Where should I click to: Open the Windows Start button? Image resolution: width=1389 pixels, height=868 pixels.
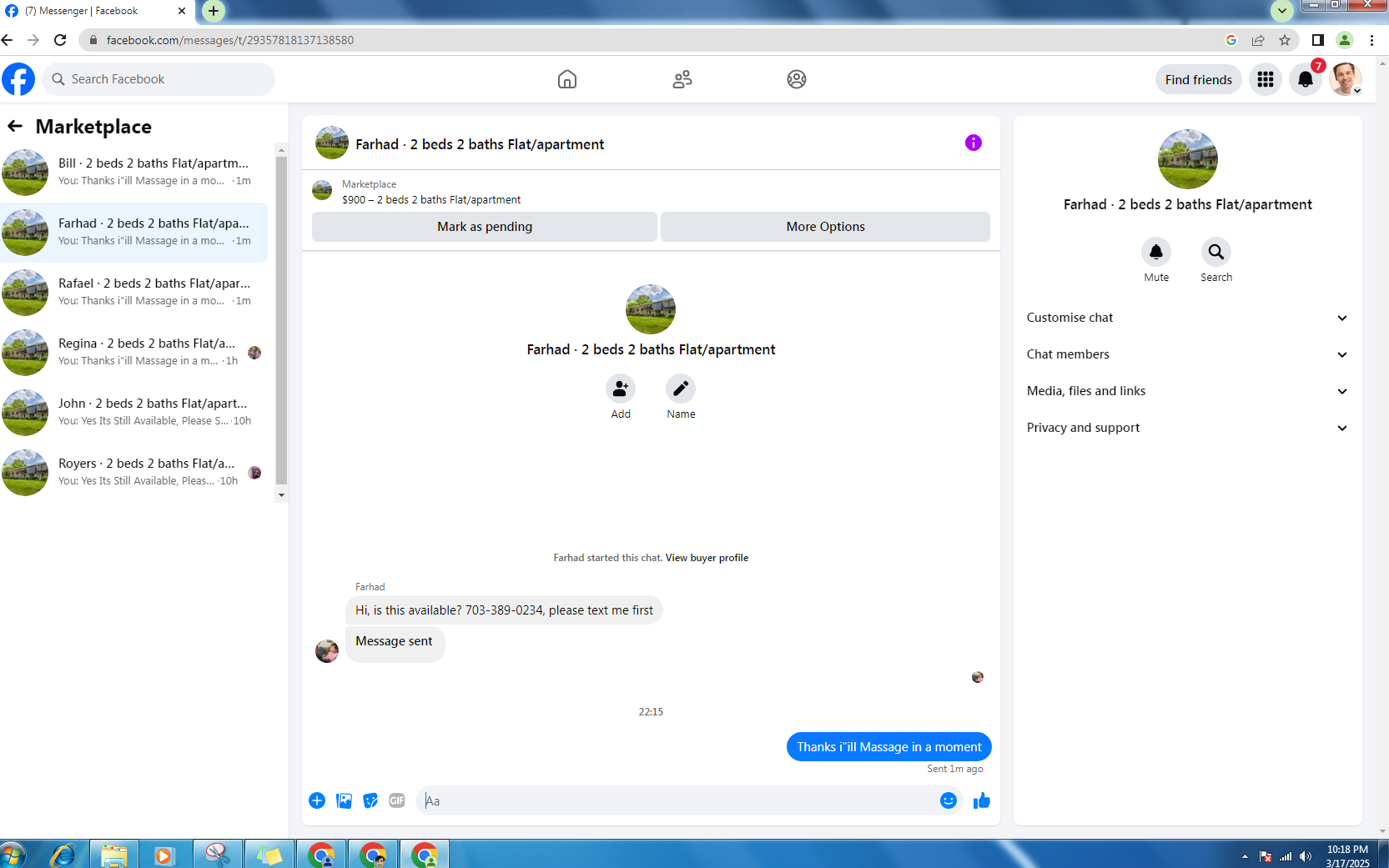point(13,855)
